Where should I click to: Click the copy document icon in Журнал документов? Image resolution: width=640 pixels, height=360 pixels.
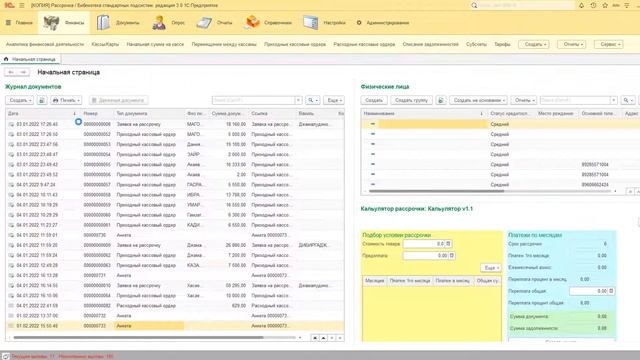(x=42, y=100)
